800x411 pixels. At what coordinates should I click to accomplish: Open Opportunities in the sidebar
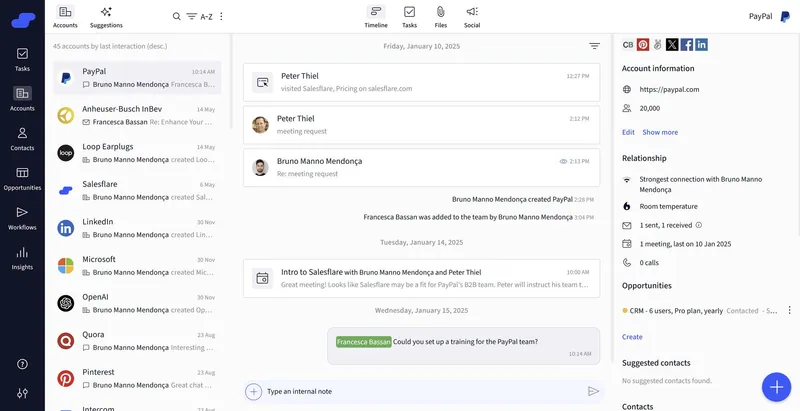click(22, 178)
